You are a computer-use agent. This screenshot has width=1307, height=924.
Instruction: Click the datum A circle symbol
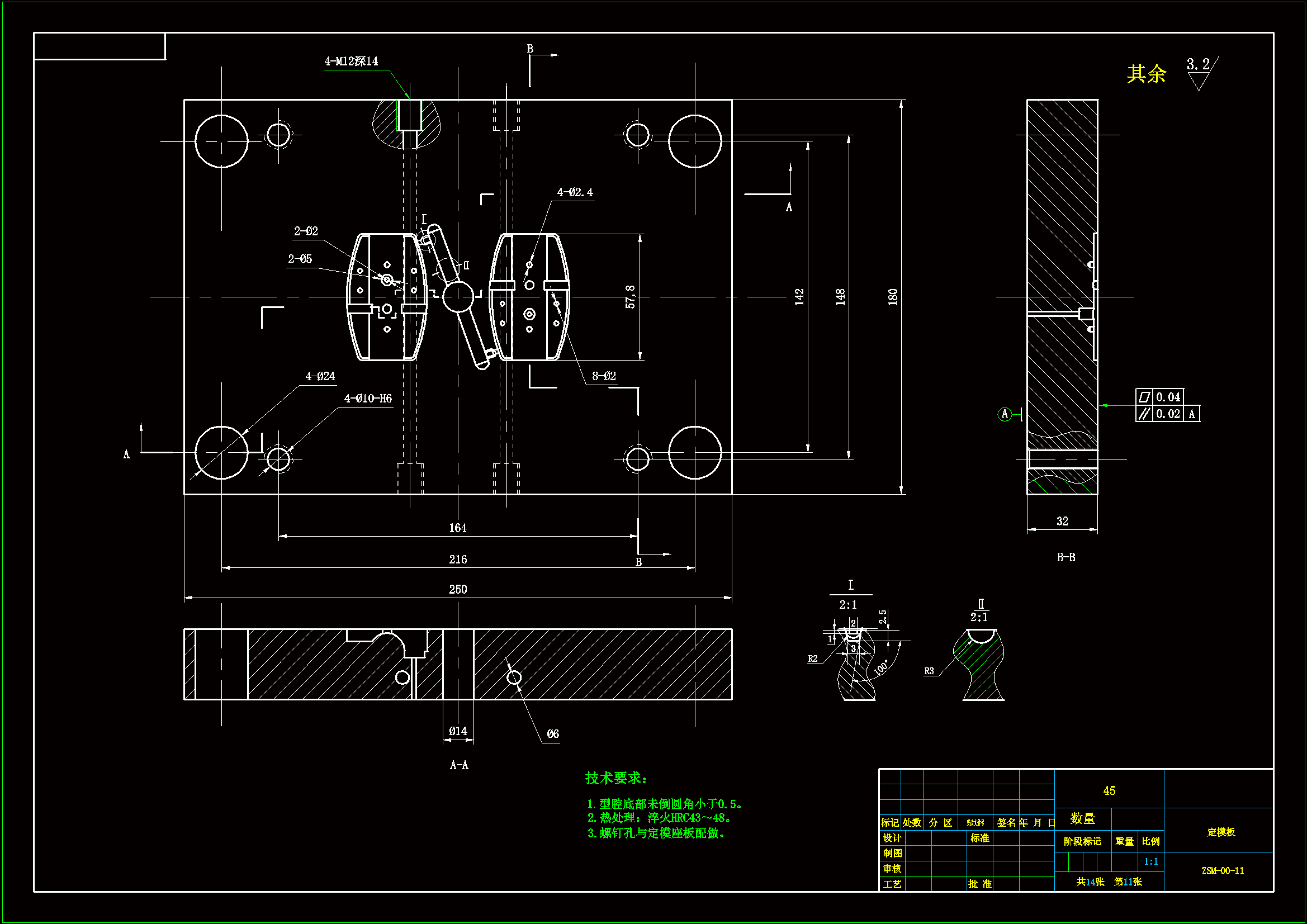[x=1005, y=414]
